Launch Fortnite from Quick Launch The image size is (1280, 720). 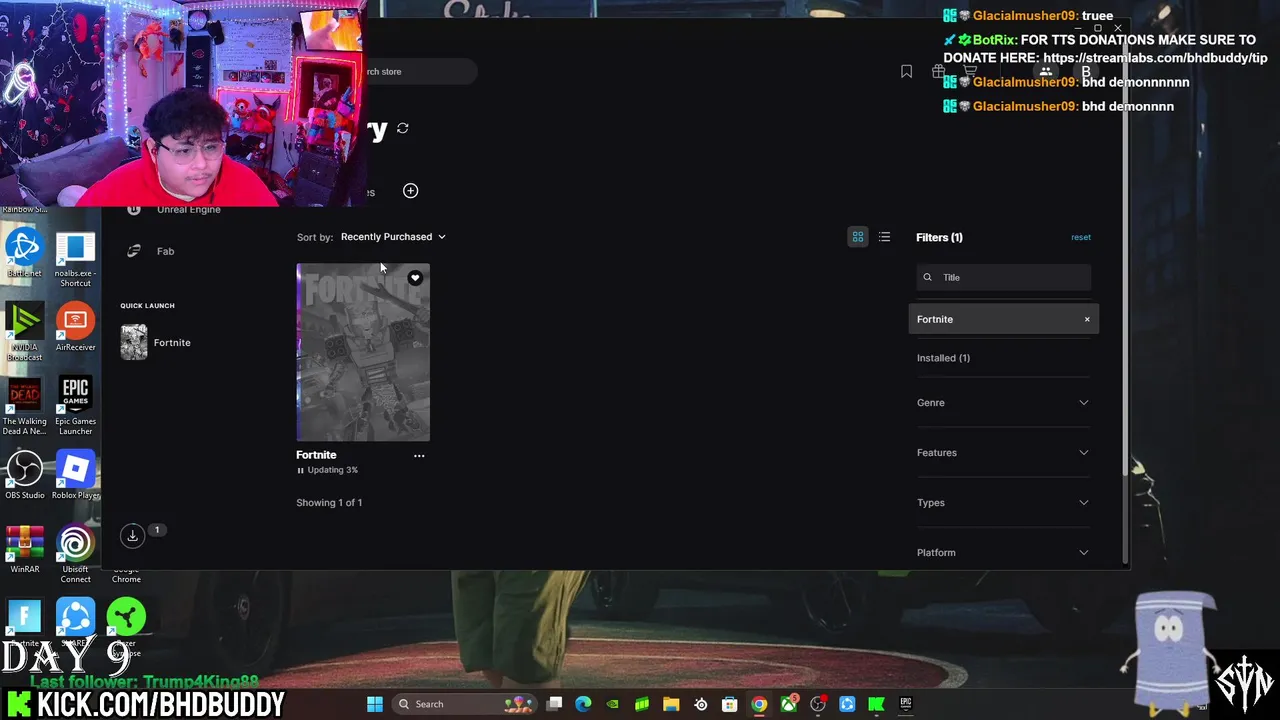(x=156, y=343)
